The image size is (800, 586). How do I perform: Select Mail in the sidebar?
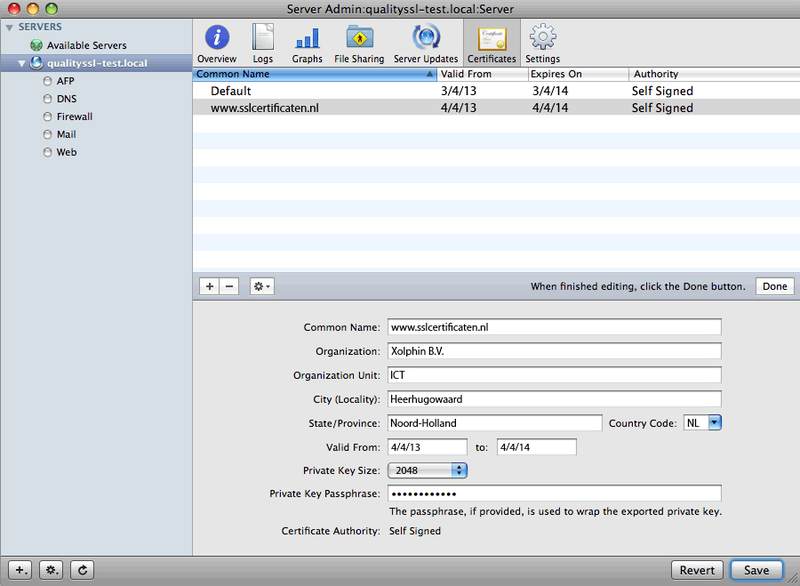[66, 135]
